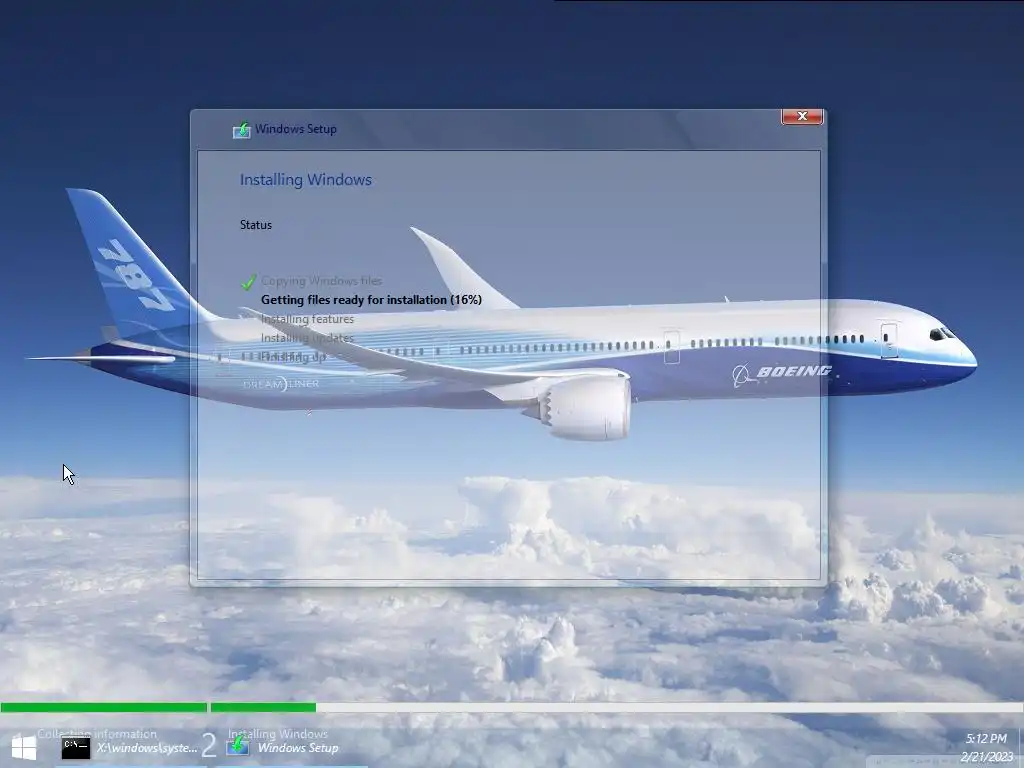Click the 2/21/2023 date in taskbar
This screenshot has height=768, width=1024.
tap(987, 757)
